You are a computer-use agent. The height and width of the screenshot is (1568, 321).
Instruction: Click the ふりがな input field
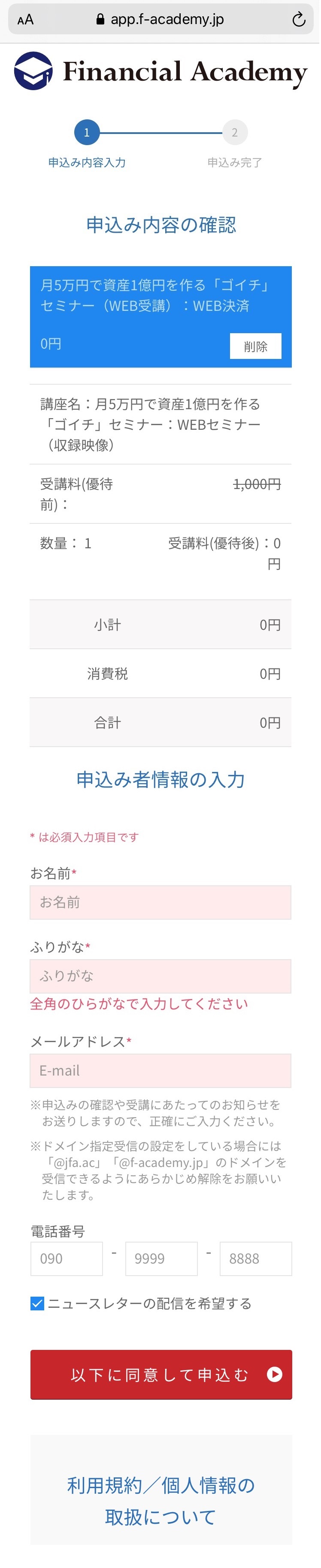click(x=160, y=976)
